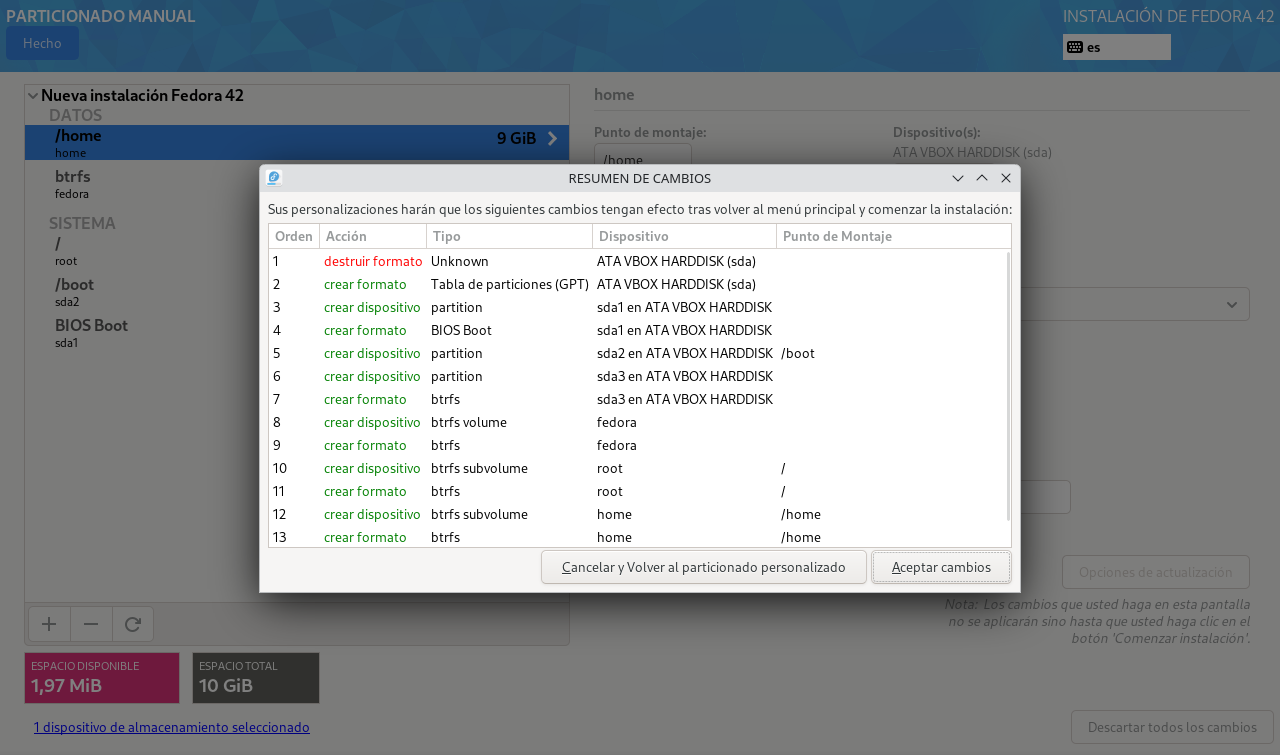The image size is (1280, 755).
Task: Expand the /home partition chevron arrow
Action: [x=552, y=139]
